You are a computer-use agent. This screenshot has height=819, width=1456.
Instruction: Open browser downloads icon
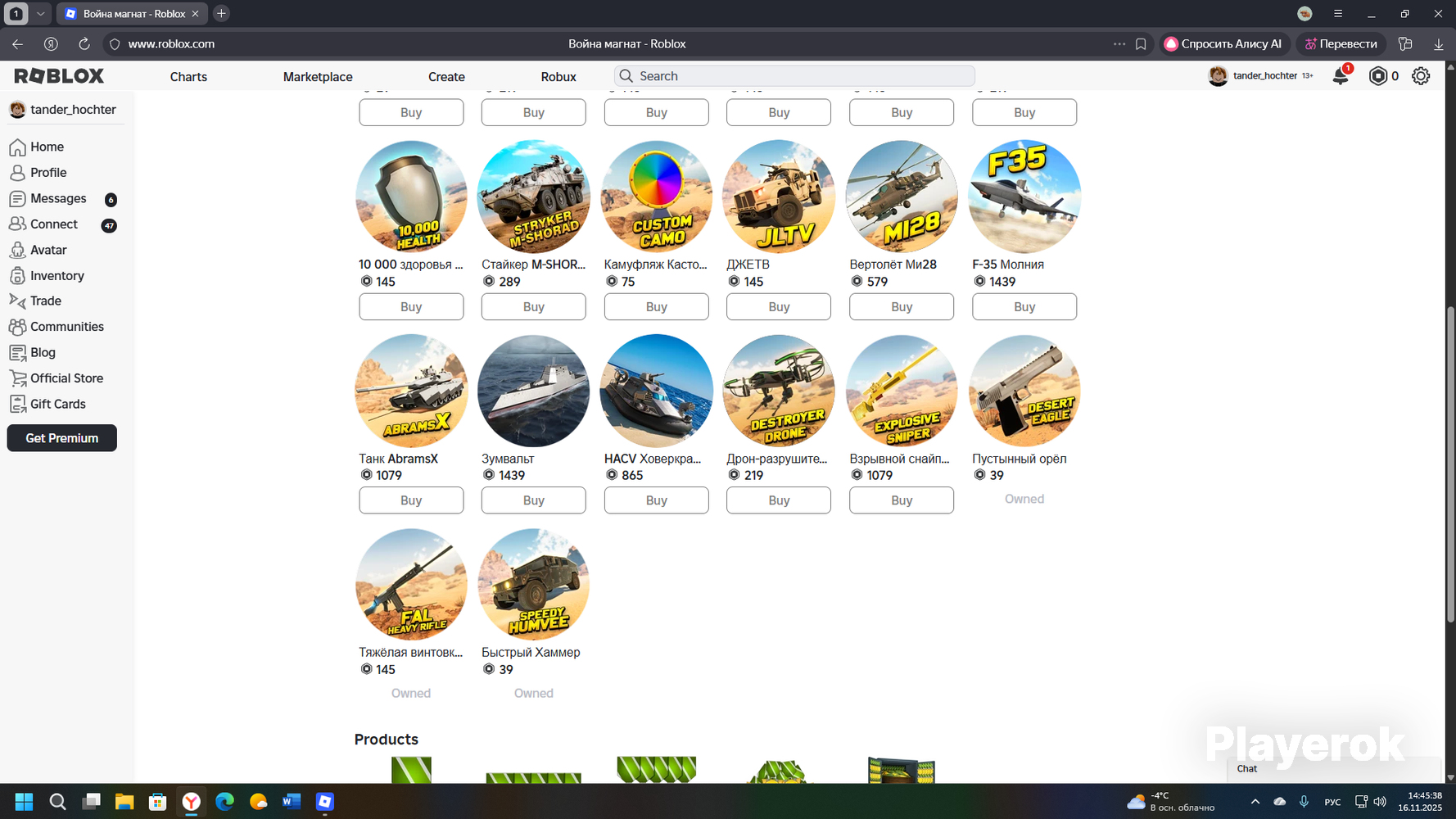(1439, 44)
